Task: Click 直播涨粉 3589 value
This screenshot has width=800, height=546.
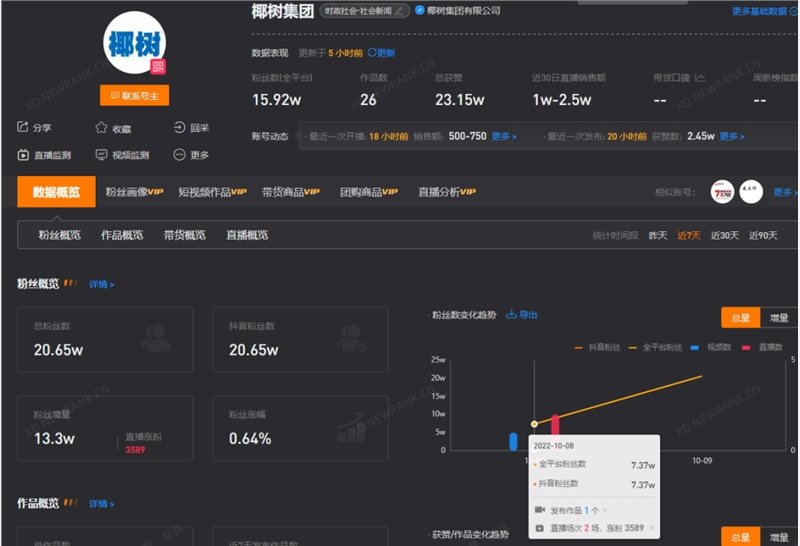Action: 135,450
